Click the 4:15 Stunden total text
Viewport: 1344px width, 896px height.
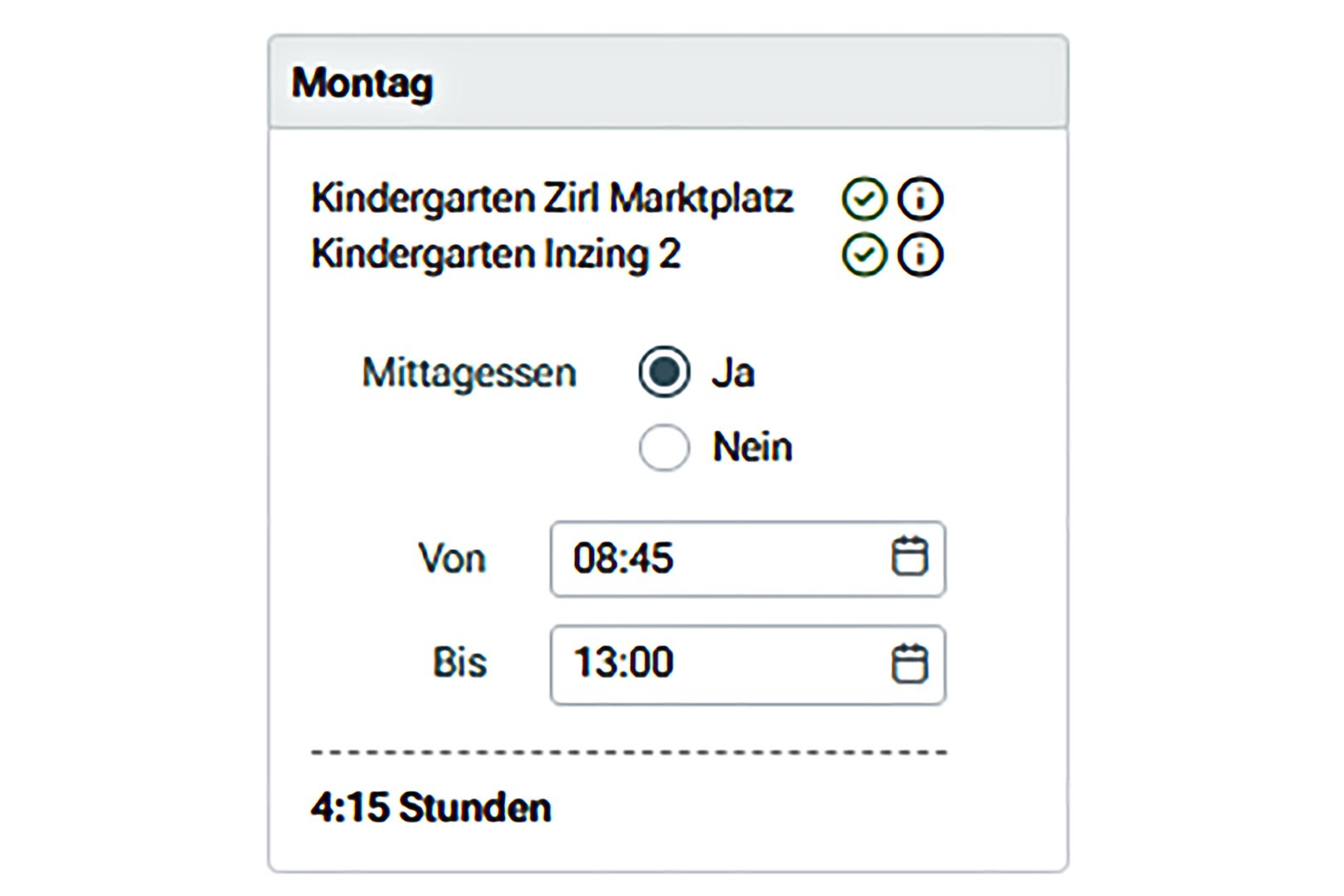[x=431, y=807]
